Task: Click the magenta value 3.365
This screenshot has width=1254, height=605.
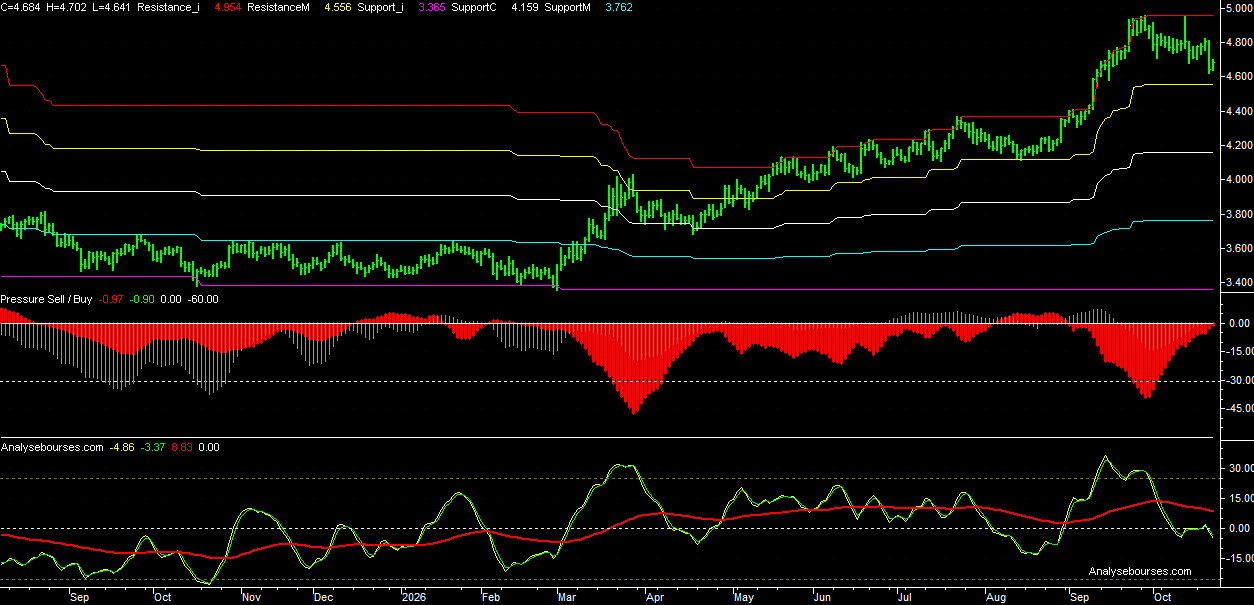Action: [432, 7]
